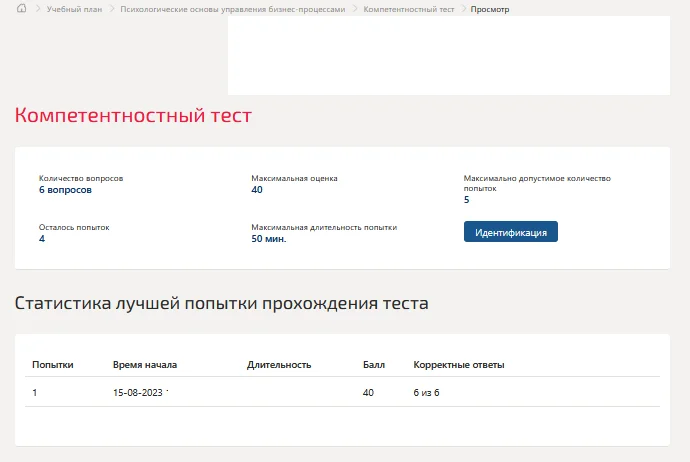This screenshot has width=690, height=462.
Task: Click the Время начала column header
Action: click(145, 365)
